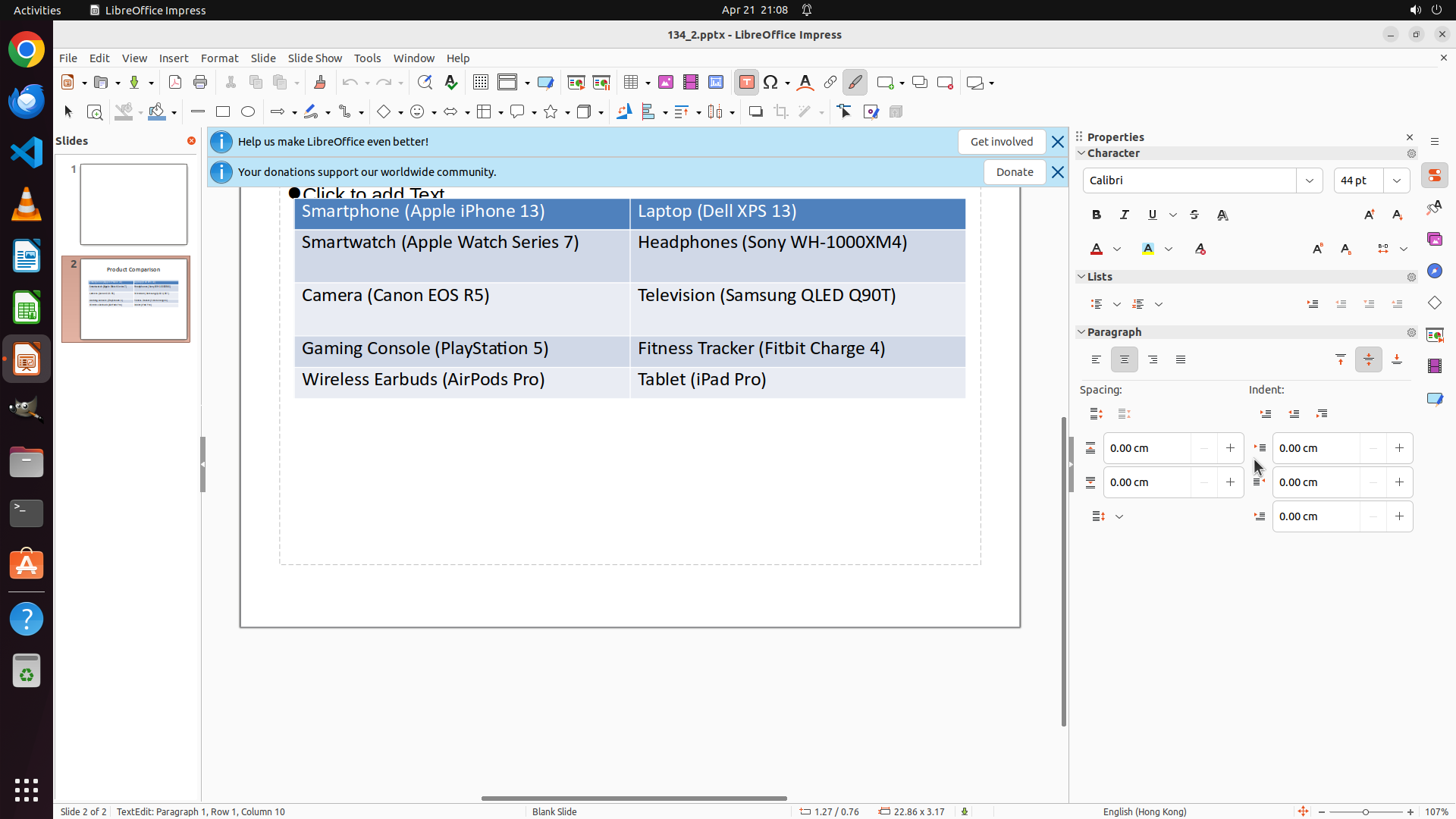Click the Export as PDF icon
This screenshot has height=819, width=1456.
[175, 83]
